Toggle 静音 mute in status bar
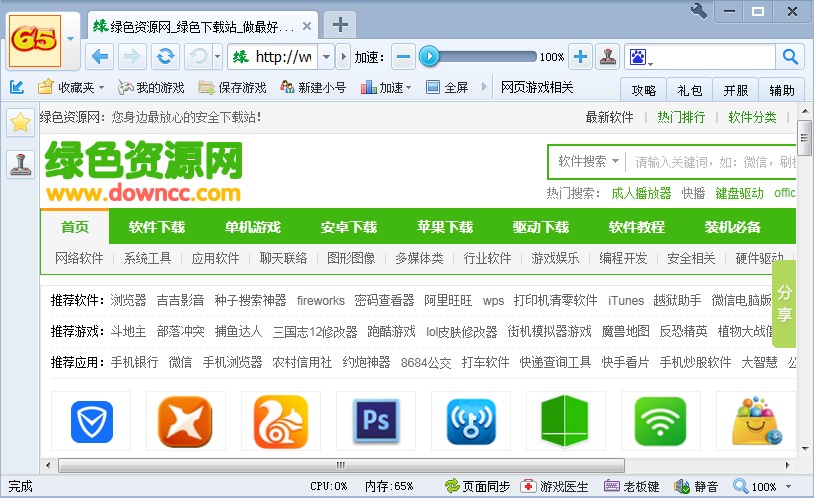Image resolution: width=814 pixels, height=498 pixels. coord(696,486)
